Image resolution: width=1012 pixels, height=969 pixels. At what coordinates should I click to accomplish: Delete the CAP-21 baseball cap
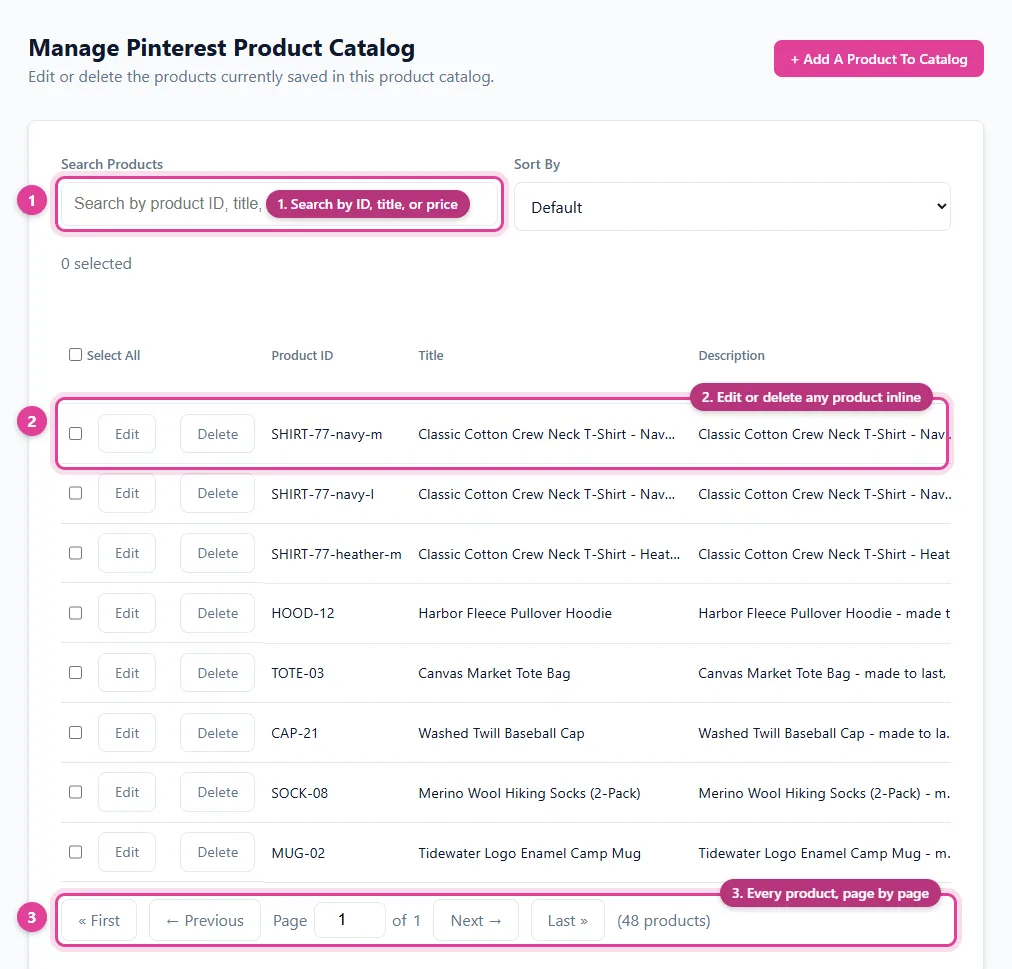tap(218, 733)
